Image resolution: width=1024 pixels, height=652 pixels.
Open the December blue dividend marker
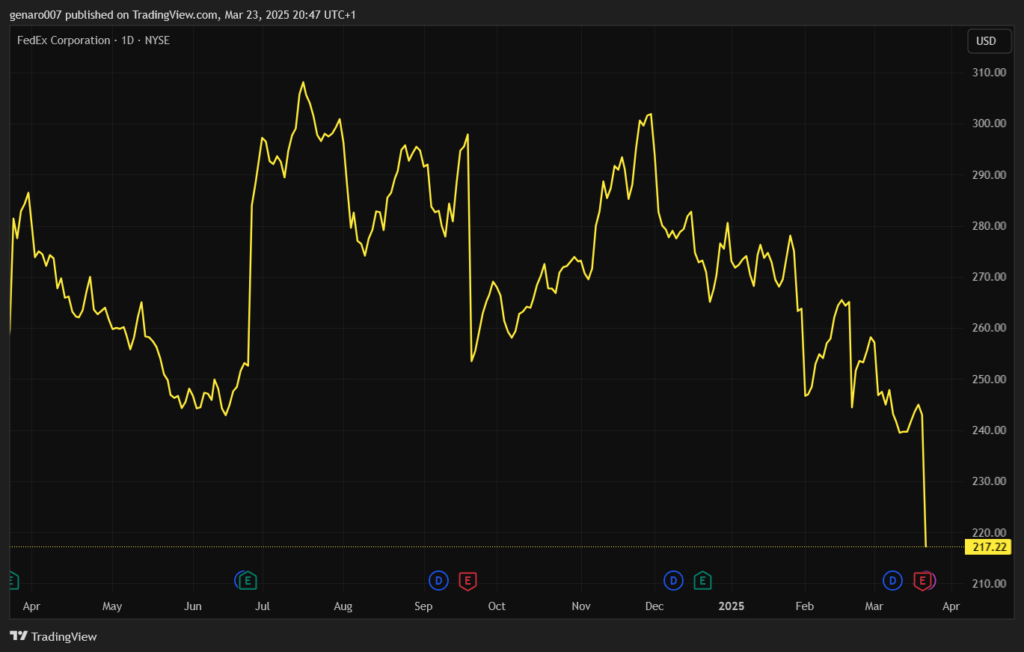(x=673, y=580)
